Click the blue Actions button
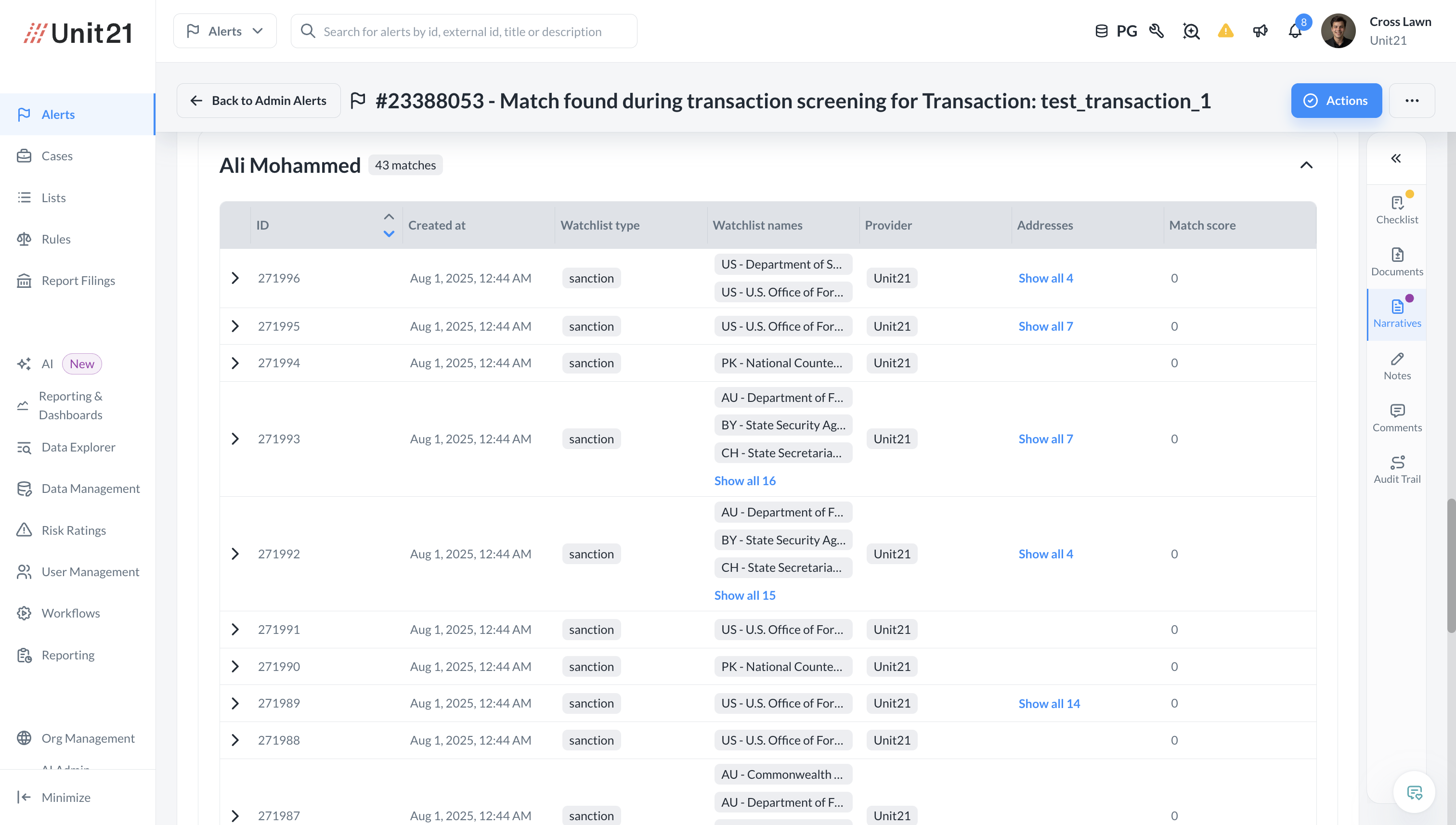This screenshot has width=1456, height=825. pos(1336,100)
